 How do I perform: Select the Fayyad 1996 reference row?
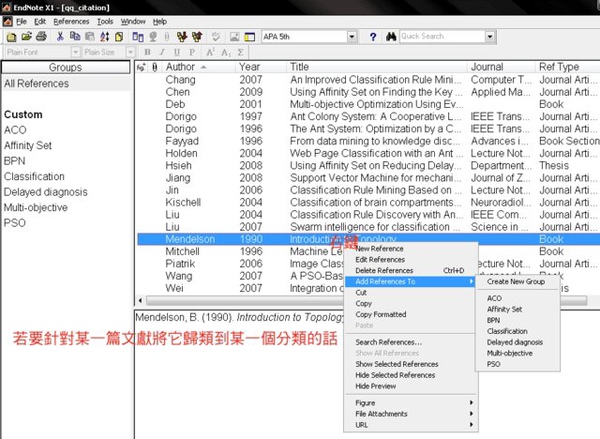point(368,141)
